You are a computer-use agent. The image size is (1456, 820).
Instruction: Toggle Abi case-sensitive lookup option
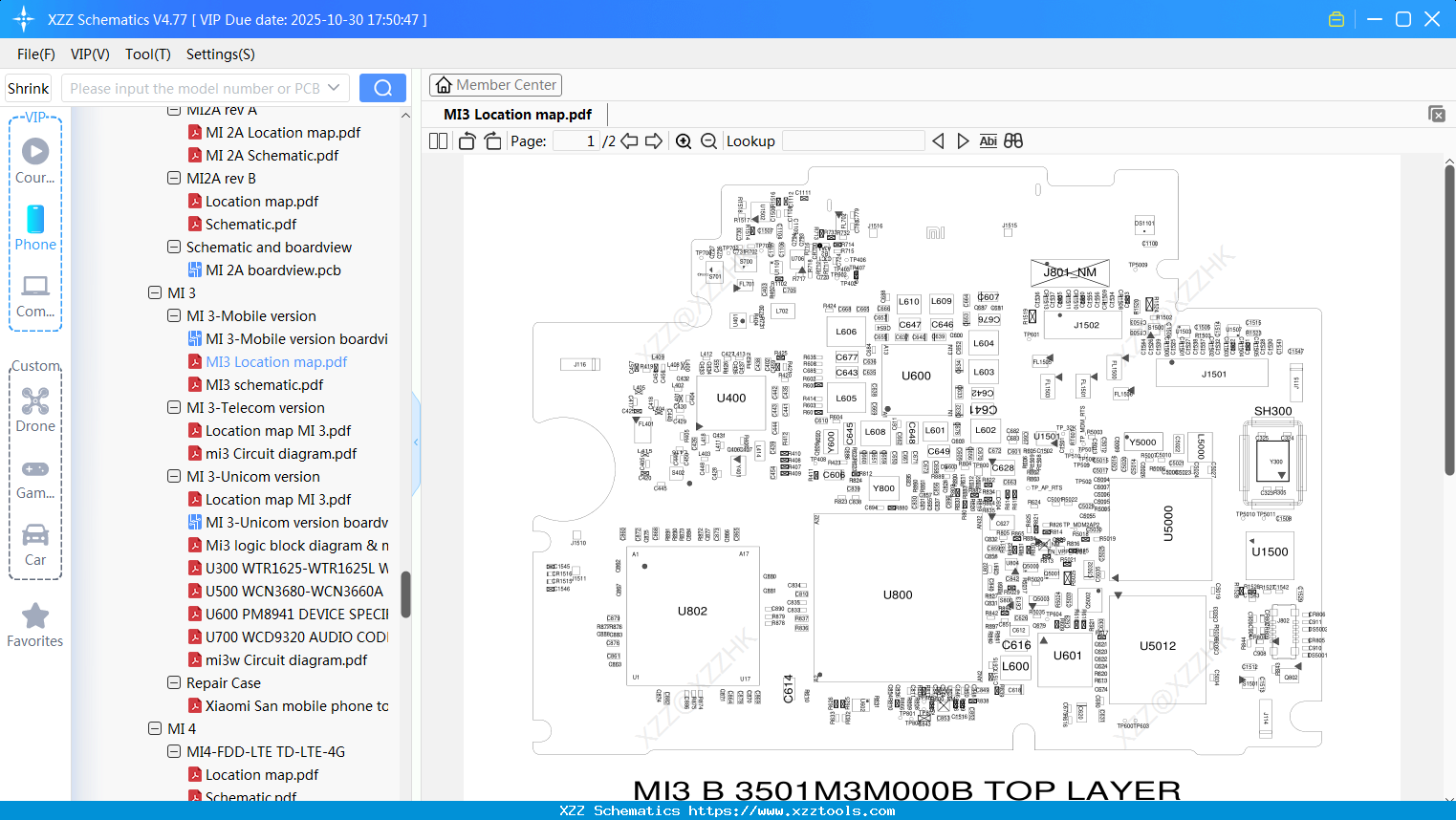tap(988, 140)
